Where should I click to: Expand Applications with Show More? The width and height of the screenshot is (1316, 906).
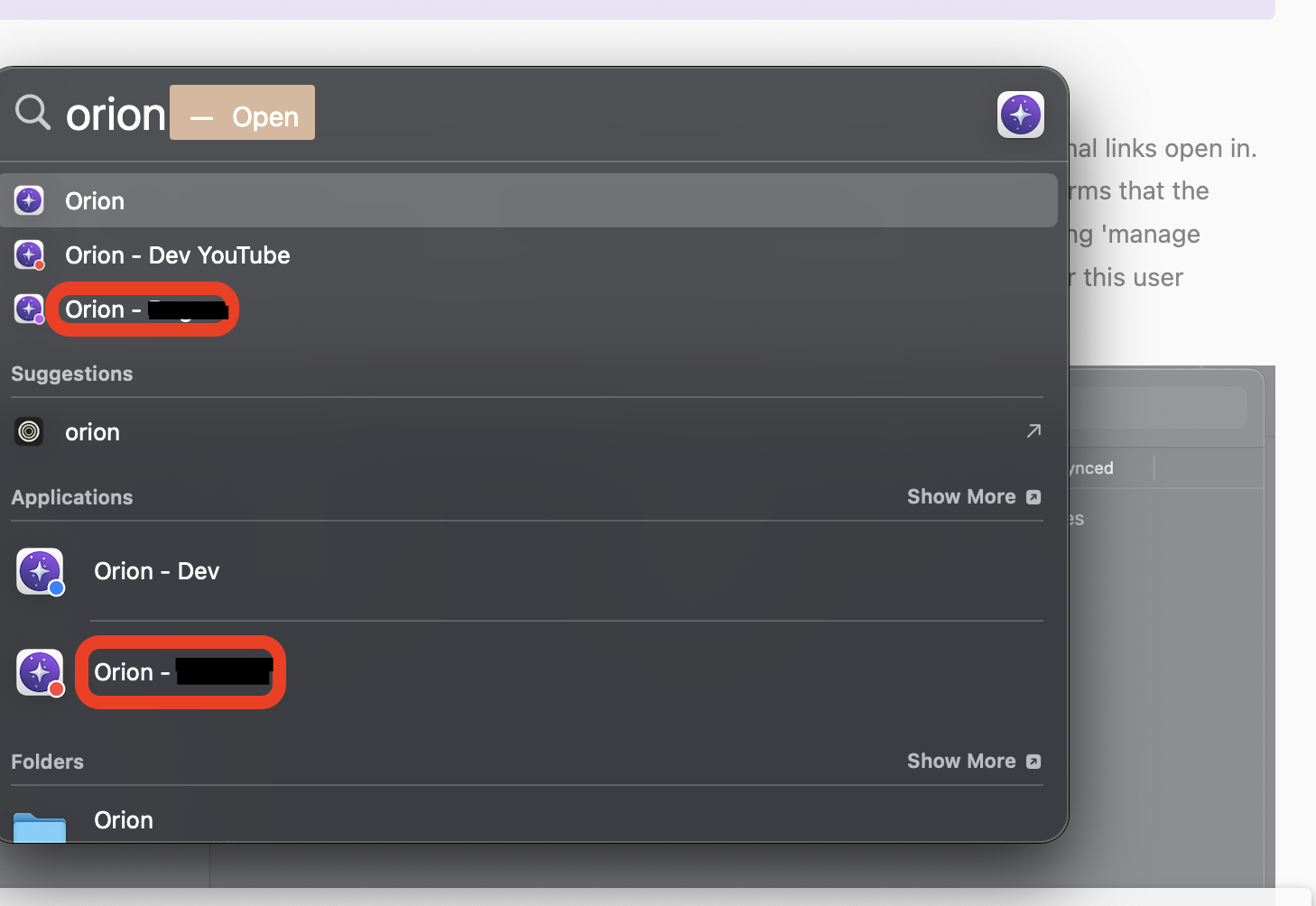[973, 497]
